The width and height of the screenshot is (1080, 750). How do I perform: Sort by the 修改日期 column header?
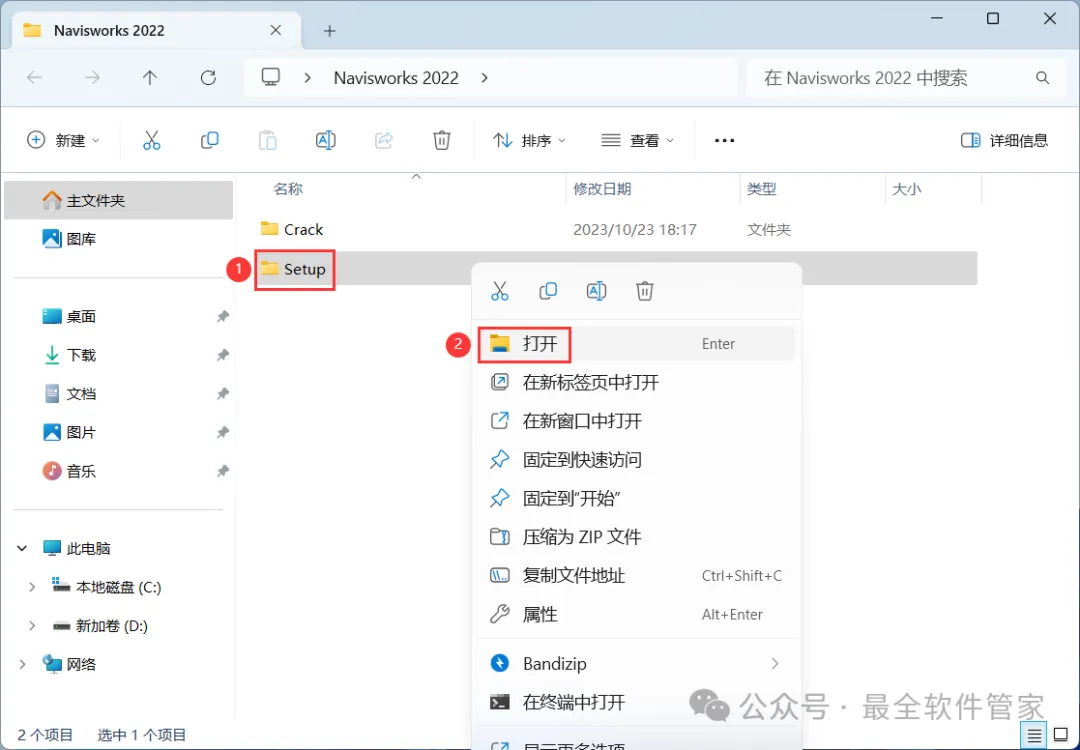[602, 189]
